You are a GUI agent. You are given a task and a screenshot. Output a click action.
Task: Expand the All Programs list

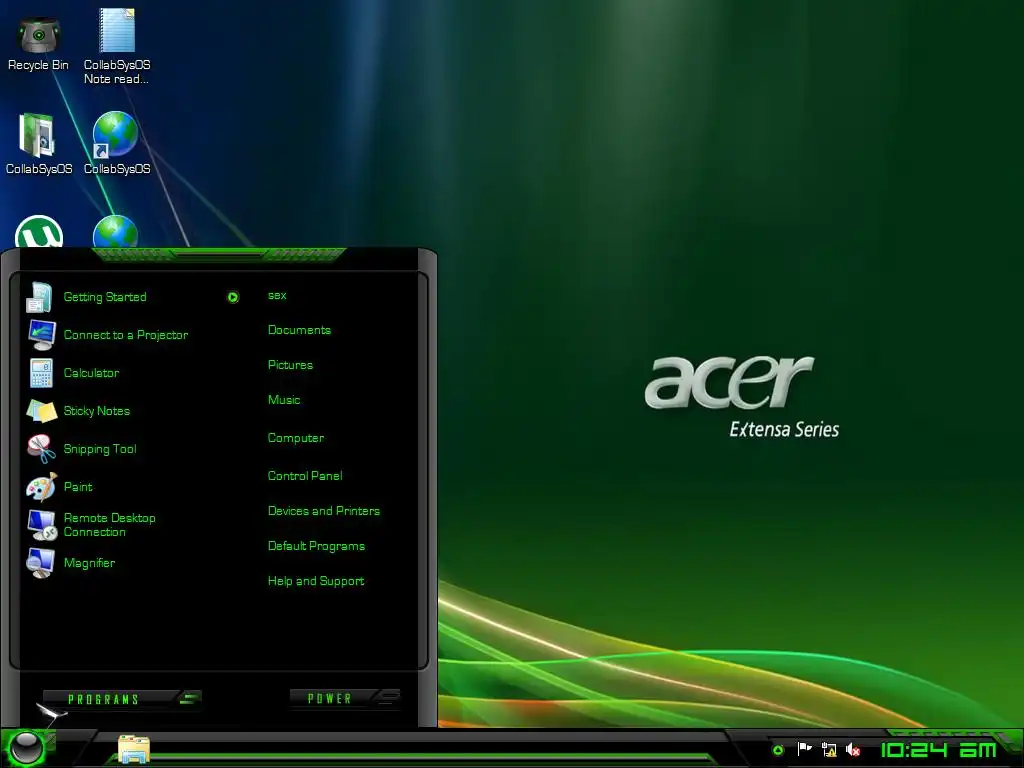pos(122,699)
